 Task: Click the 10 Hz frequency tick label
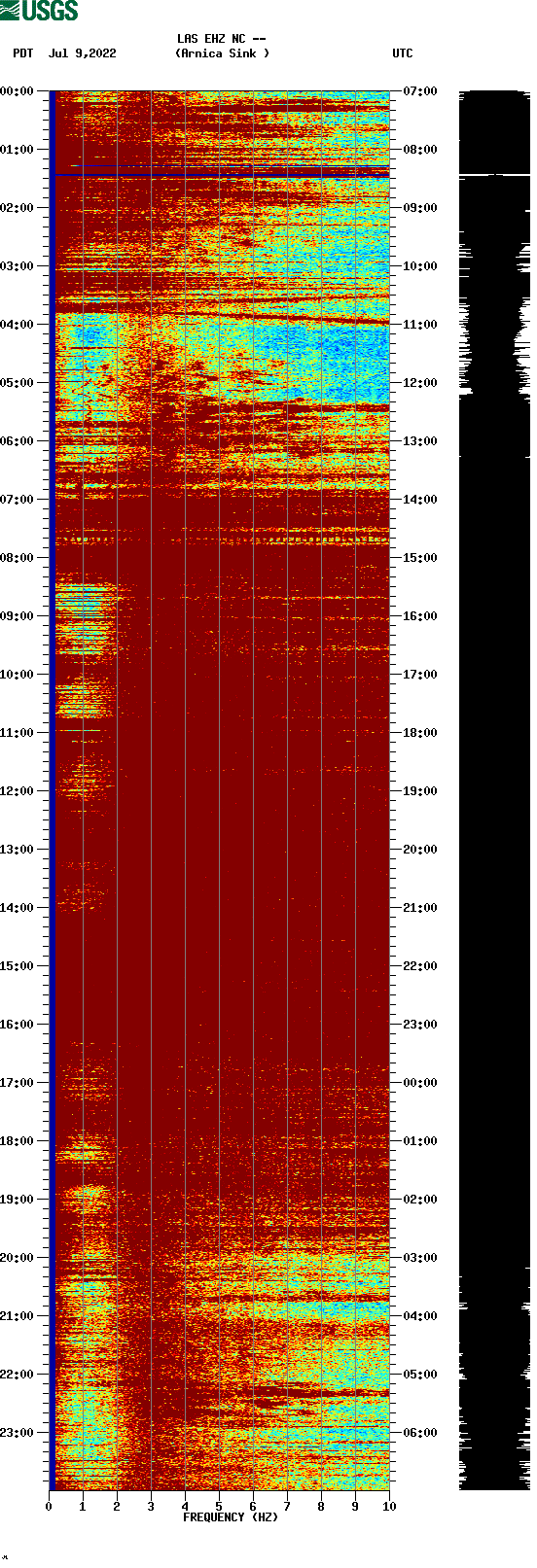click(389, 1507)
